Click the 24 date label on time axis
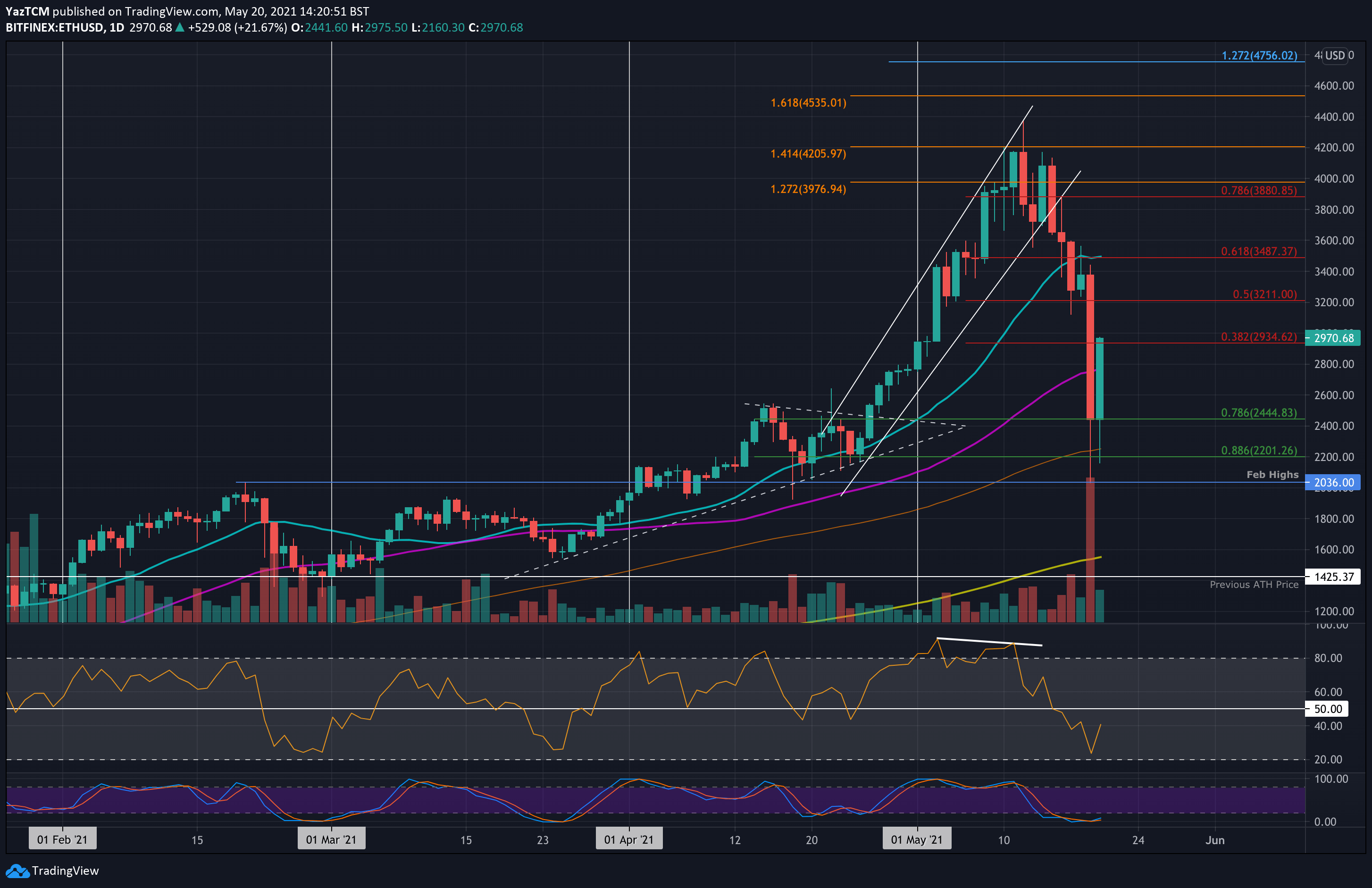 click(x=1138, y=840)
